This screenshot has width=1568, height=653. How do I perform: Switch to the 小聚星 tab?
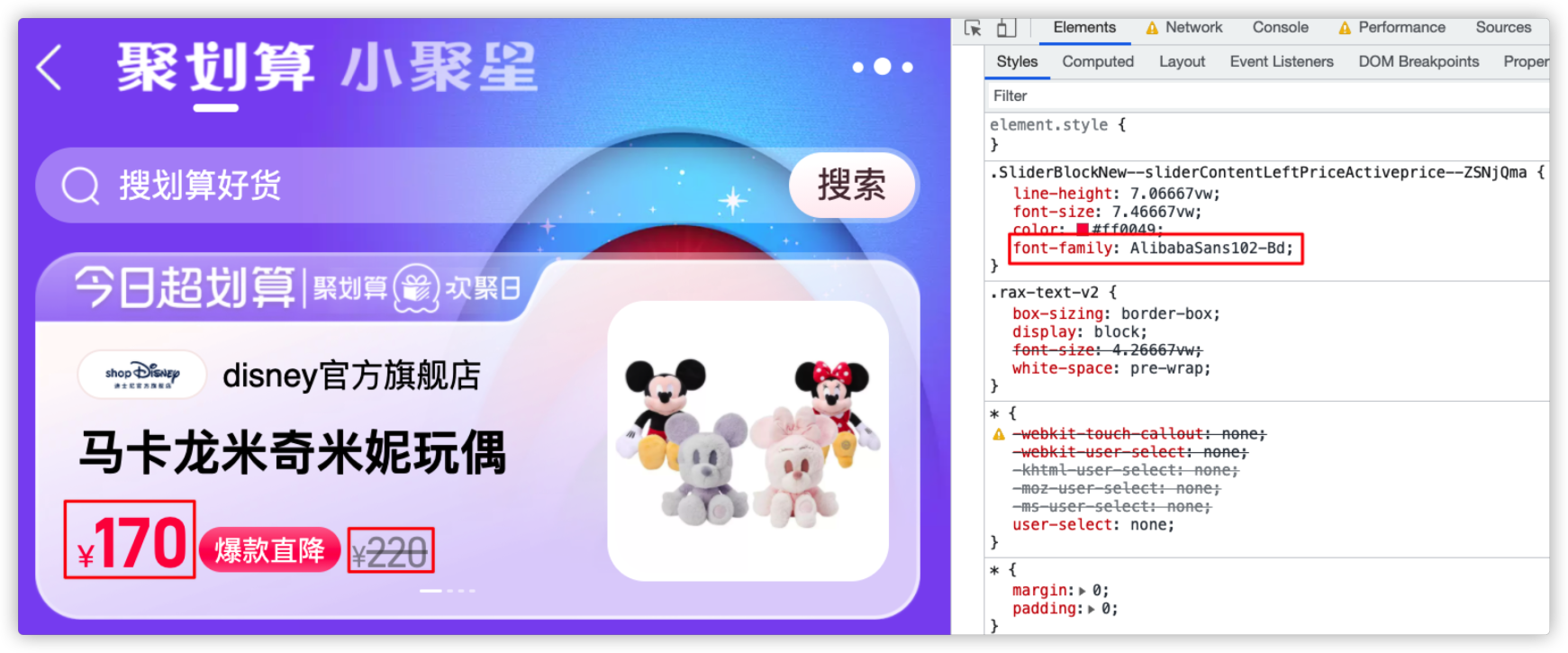point(439,68)
